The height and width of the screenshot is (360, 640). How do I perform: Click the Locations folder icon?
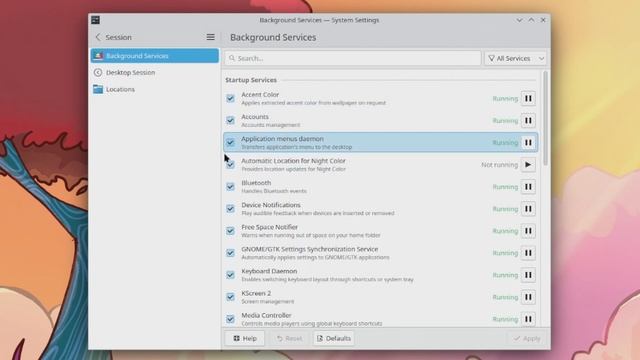point(98,89)
